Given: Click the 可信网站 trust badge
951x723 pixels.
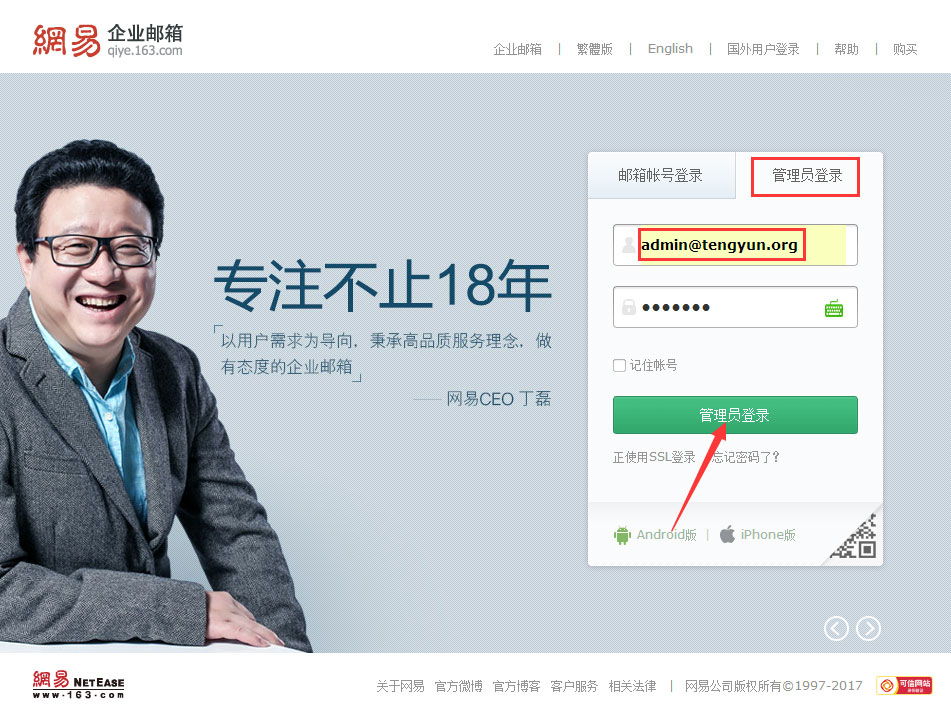Looking at the screenshot, I should tap(904, 685).
